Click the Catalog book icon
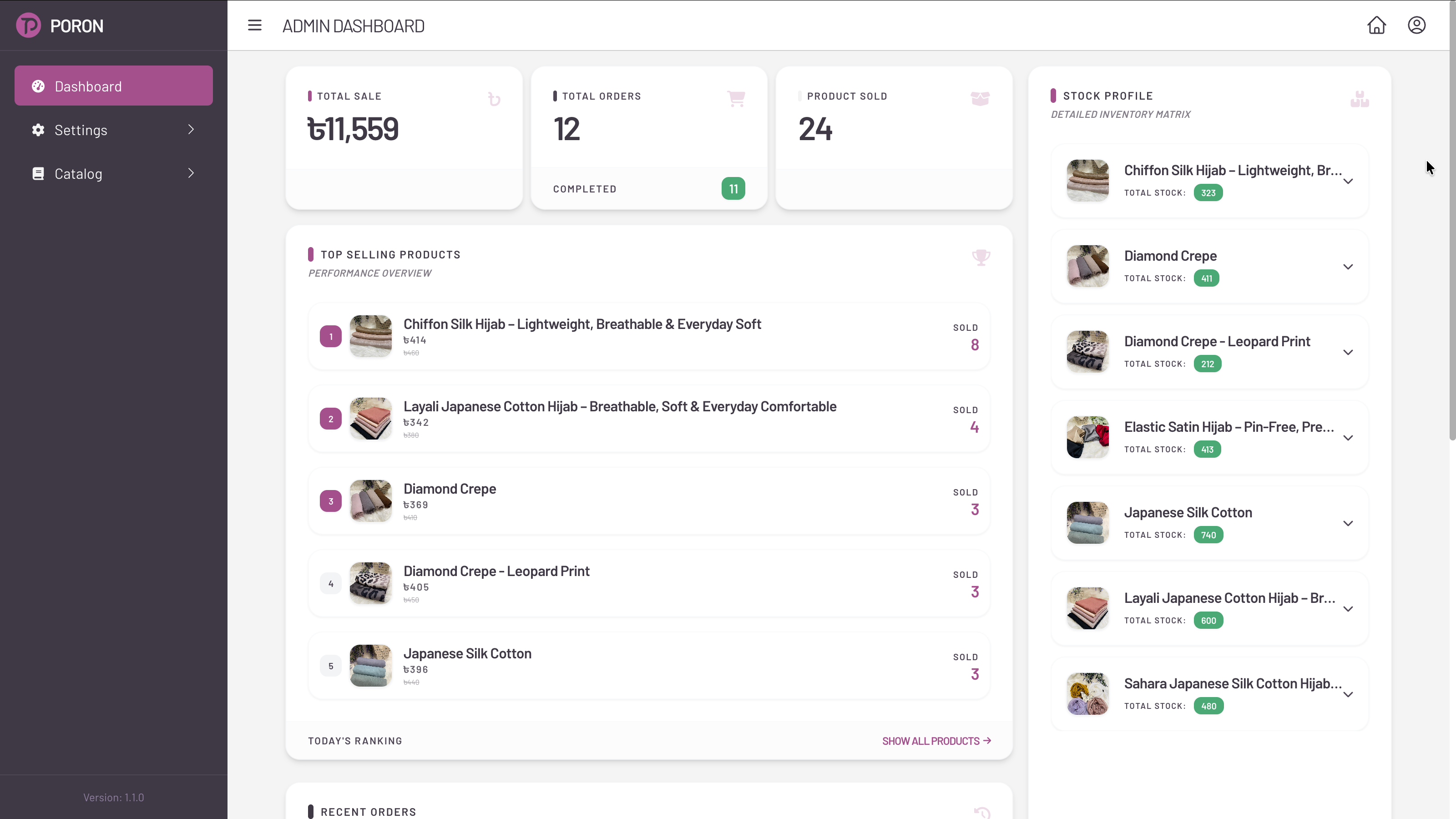 coord(38,173)
